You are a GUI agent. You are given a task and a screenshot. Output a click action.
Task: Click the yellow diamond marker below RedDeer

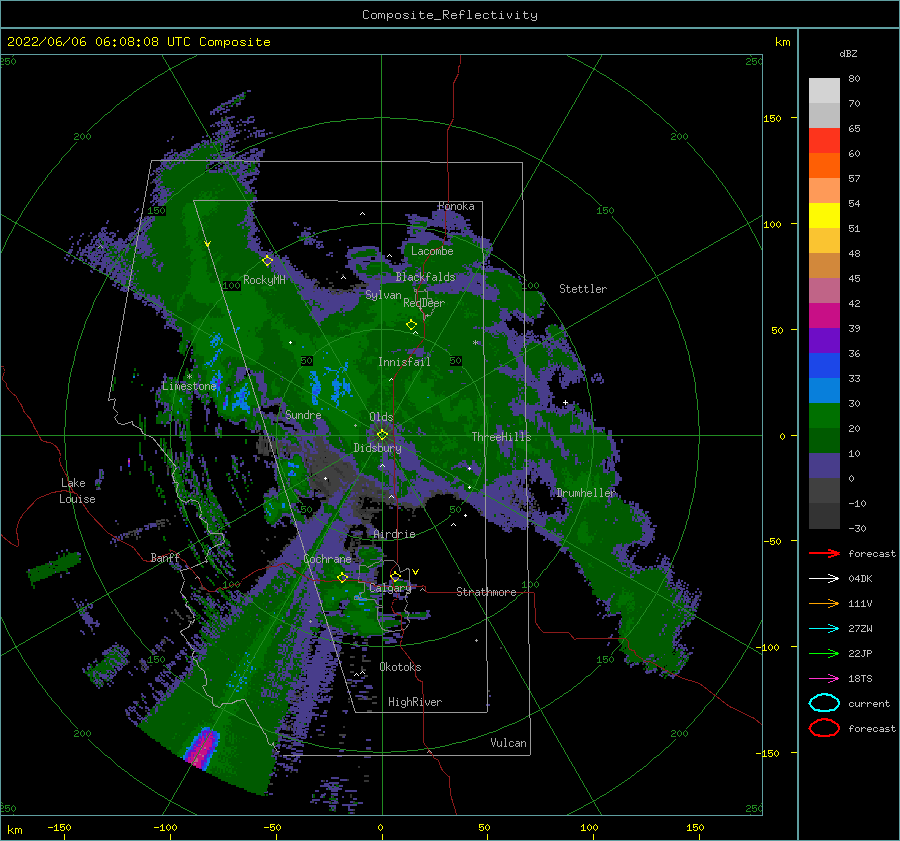411,325
